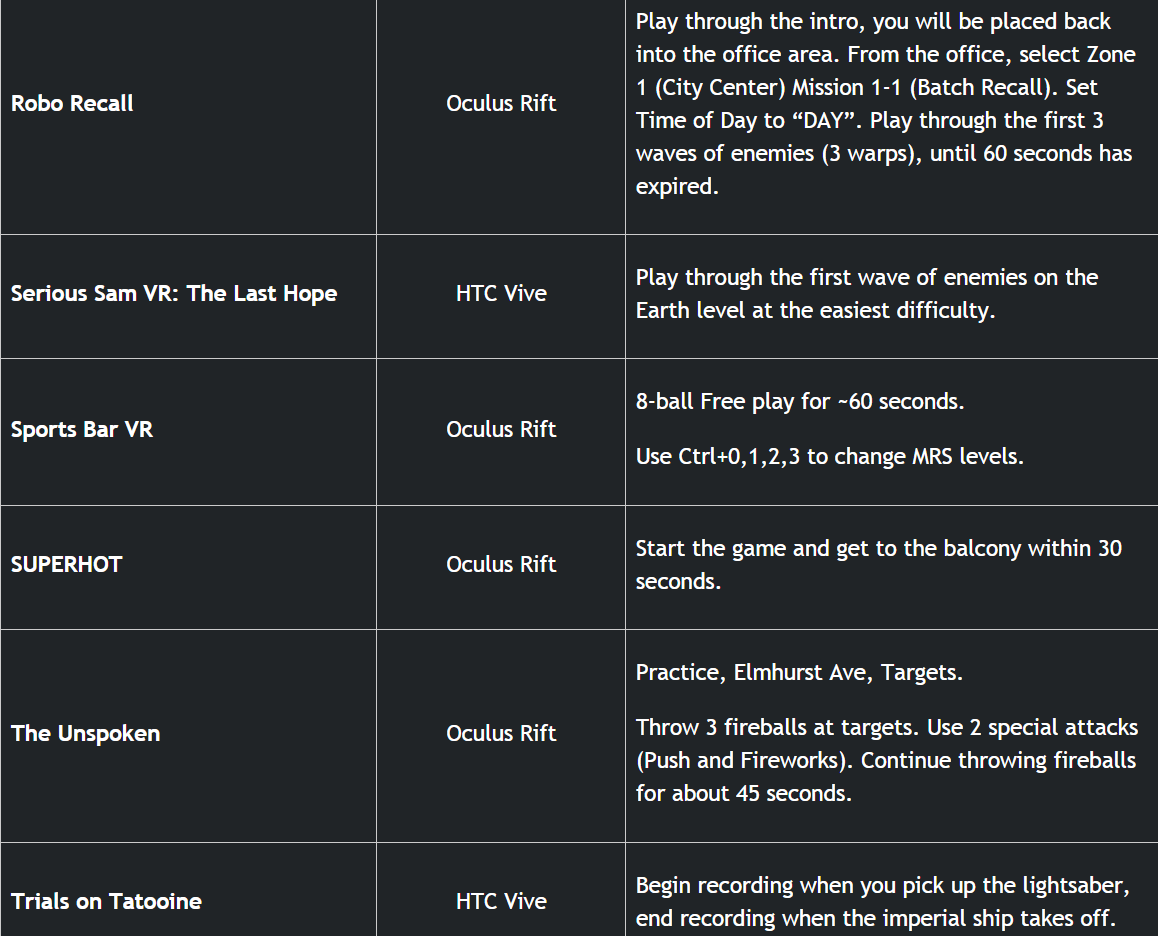Click Oculus Rift in the SUPERHOT row
Viewport: 1158px width, 936px height.
pyautogui.click(x=501, y=564)
